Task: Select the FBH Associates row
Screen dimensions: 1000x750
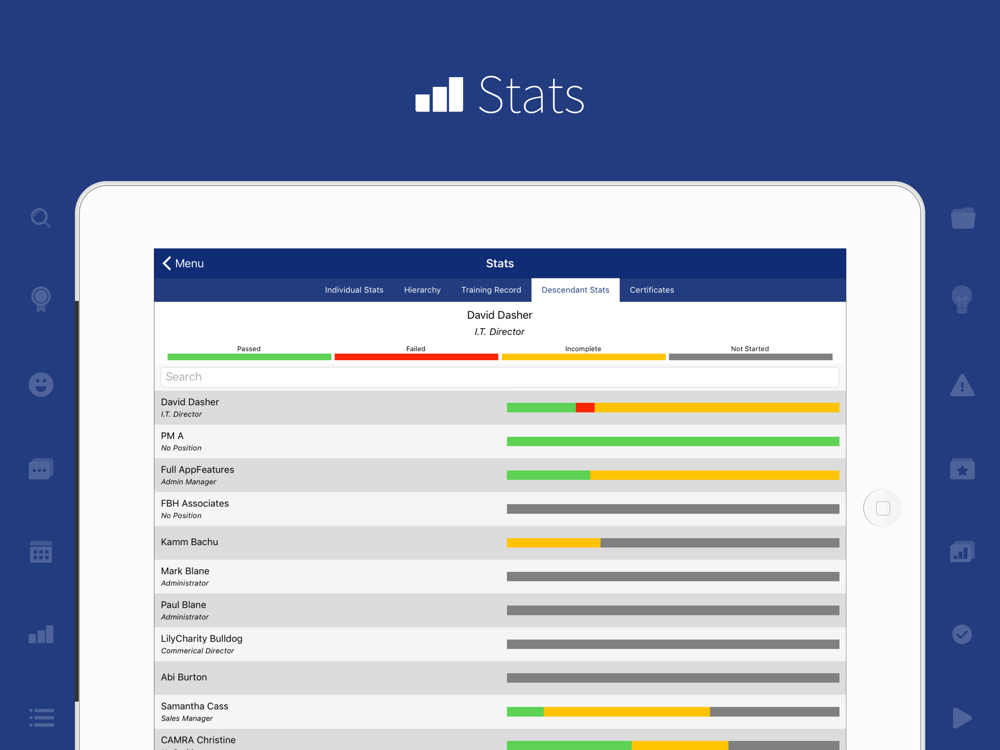Action: point(500,509)
